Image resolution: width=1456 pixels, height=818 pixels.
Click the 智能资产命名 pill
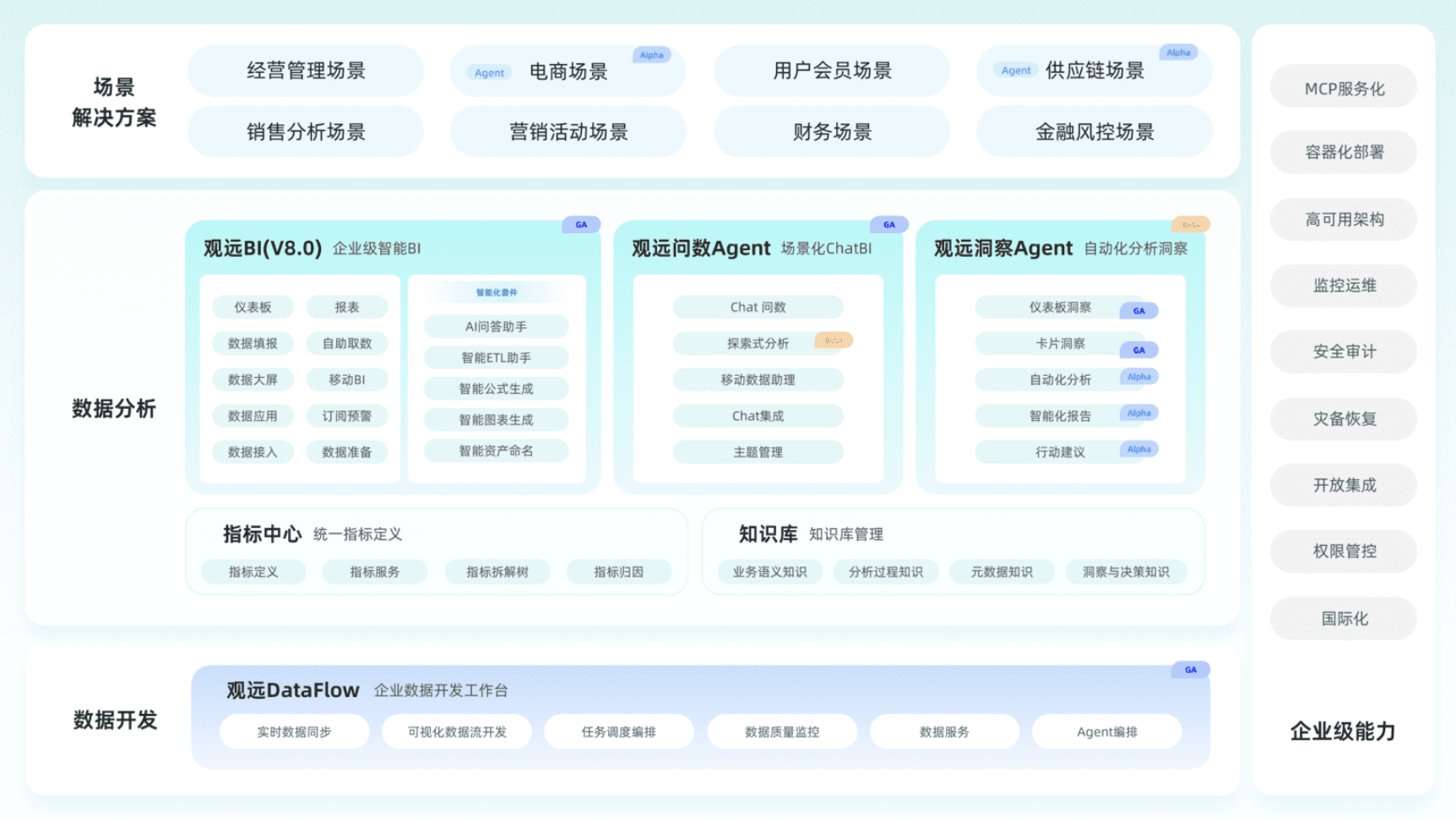pos(496,451)
